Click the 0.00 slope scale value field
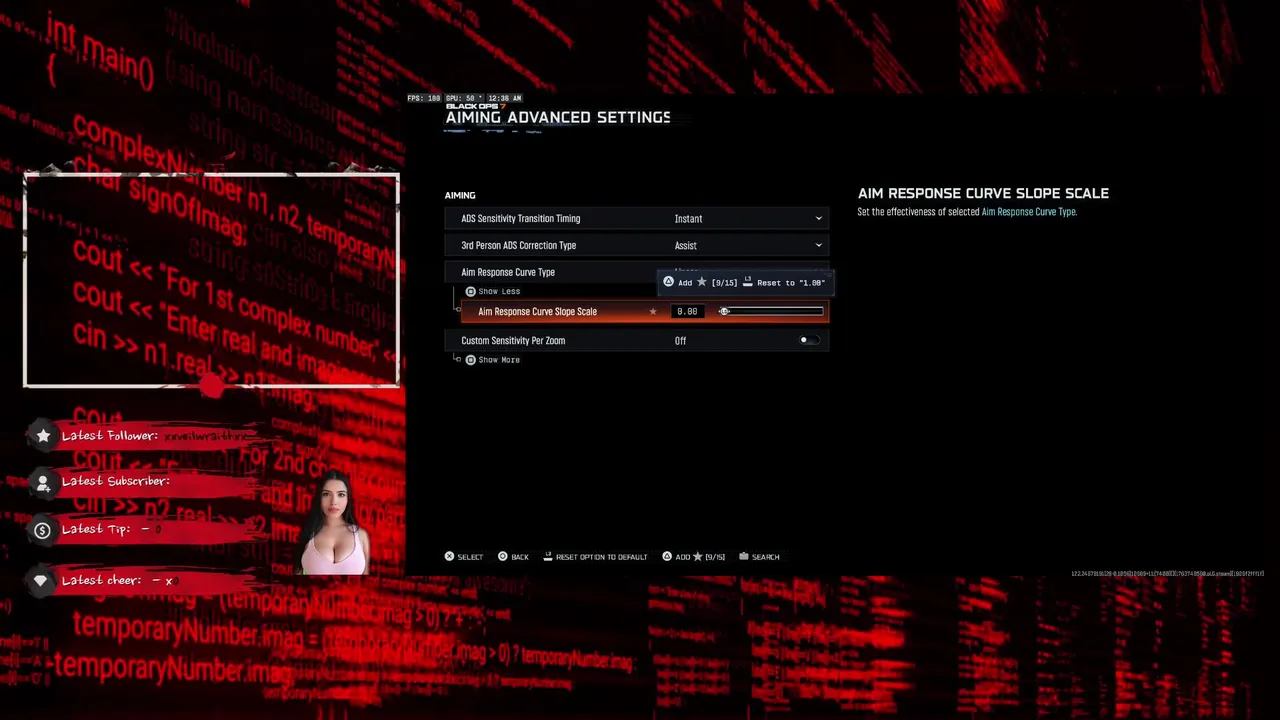The width and height of the screenshot is (1280, 720). pos(687,311)
